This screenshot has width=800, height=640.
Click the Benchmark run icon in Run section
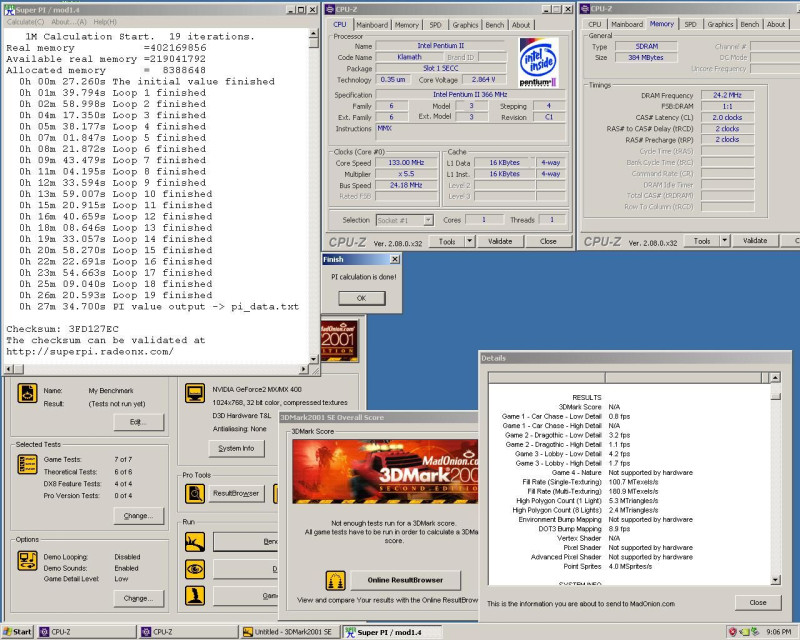pyautogui.click(x=195, y=542)
